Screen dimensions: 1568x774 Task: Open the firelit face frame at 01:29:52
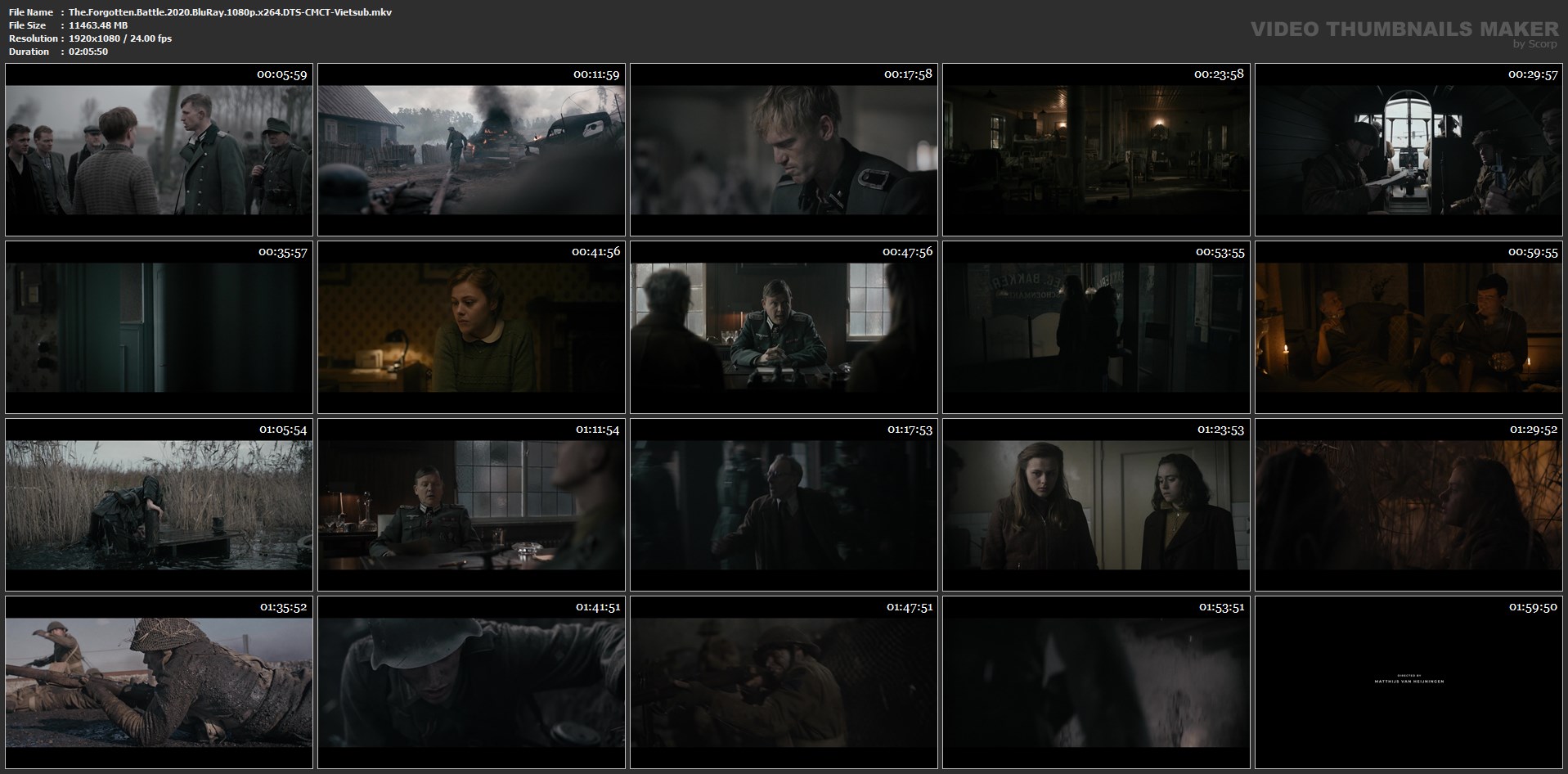click(1409, 505)
